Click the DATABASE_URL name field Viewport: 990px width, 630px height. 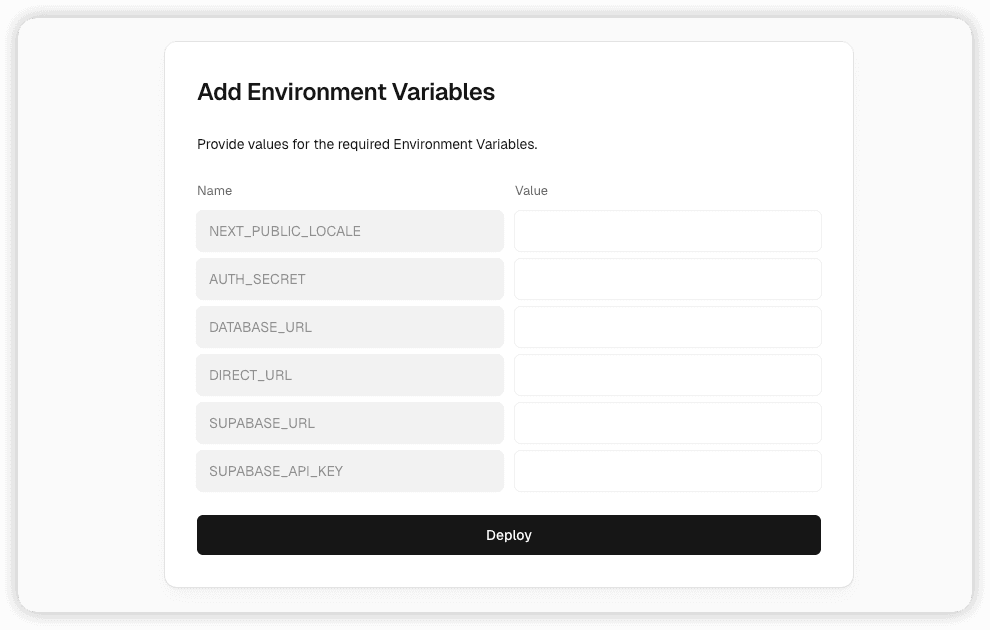pyautogui.click(x=349, y=327)
